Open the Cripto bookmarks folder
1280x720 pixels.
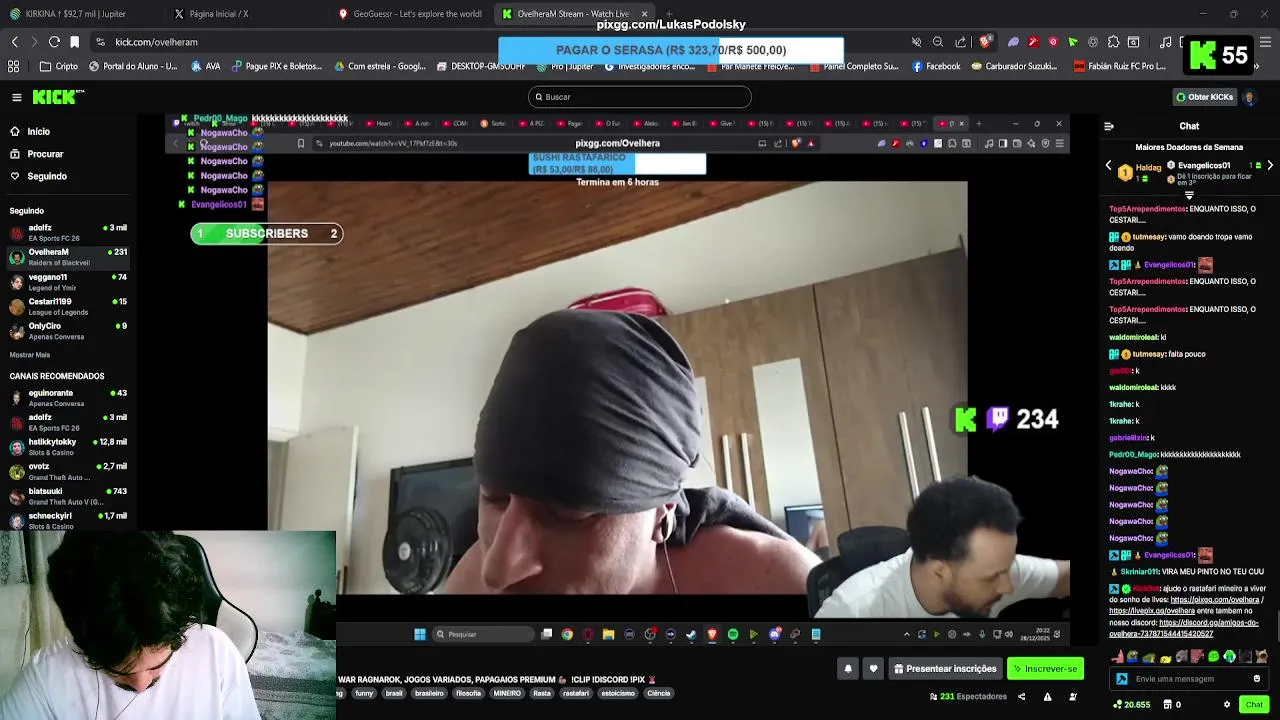click(59, 66)
